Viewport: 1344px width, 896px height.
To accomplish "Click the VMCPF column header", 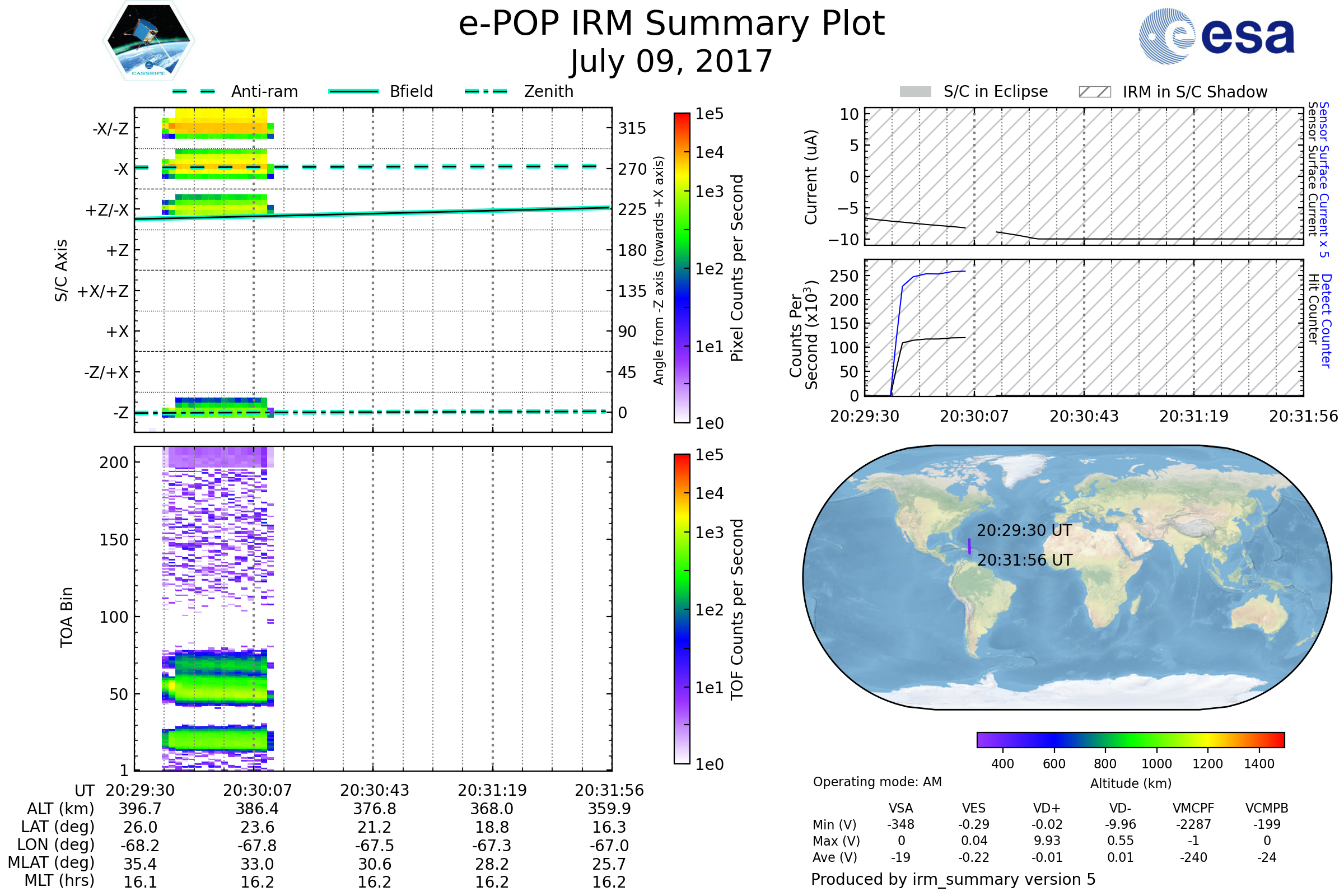I will [1193, 808].
